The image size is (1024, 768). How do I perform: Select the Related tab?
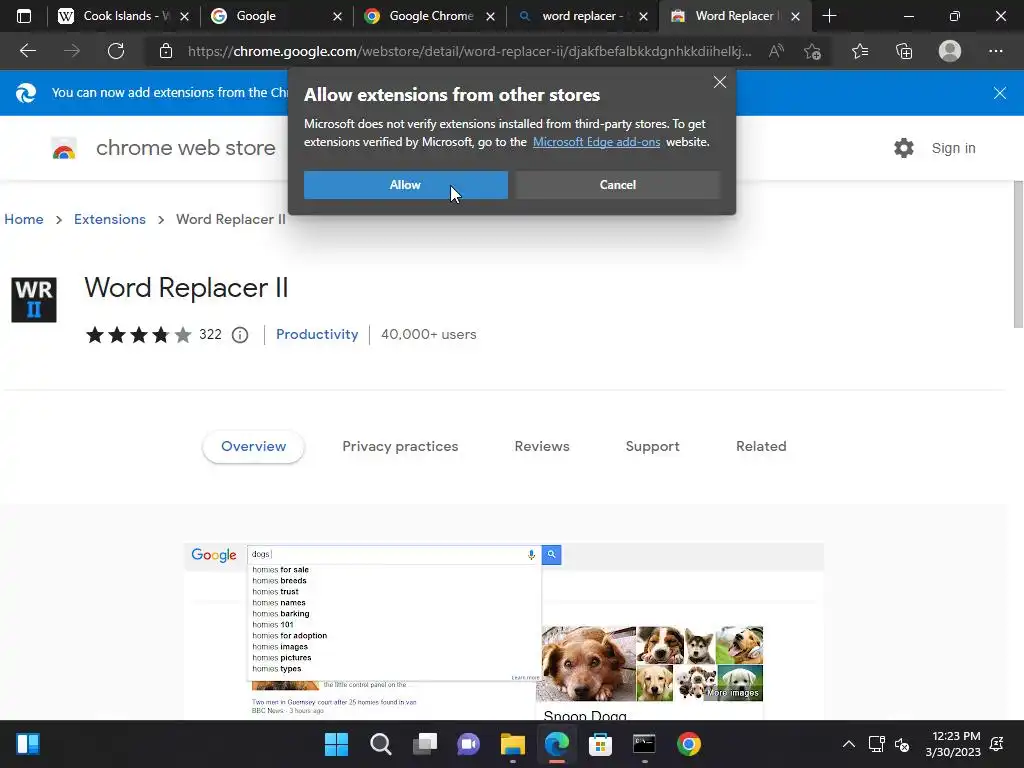761,447
